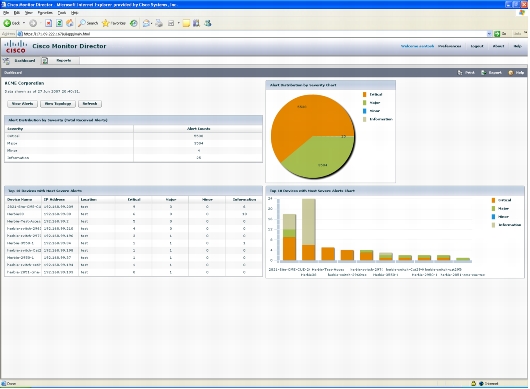Click the Critical orange swatch in pie legend
The height and width of the screenshot is (389, 530).
(x=364, y=95)
